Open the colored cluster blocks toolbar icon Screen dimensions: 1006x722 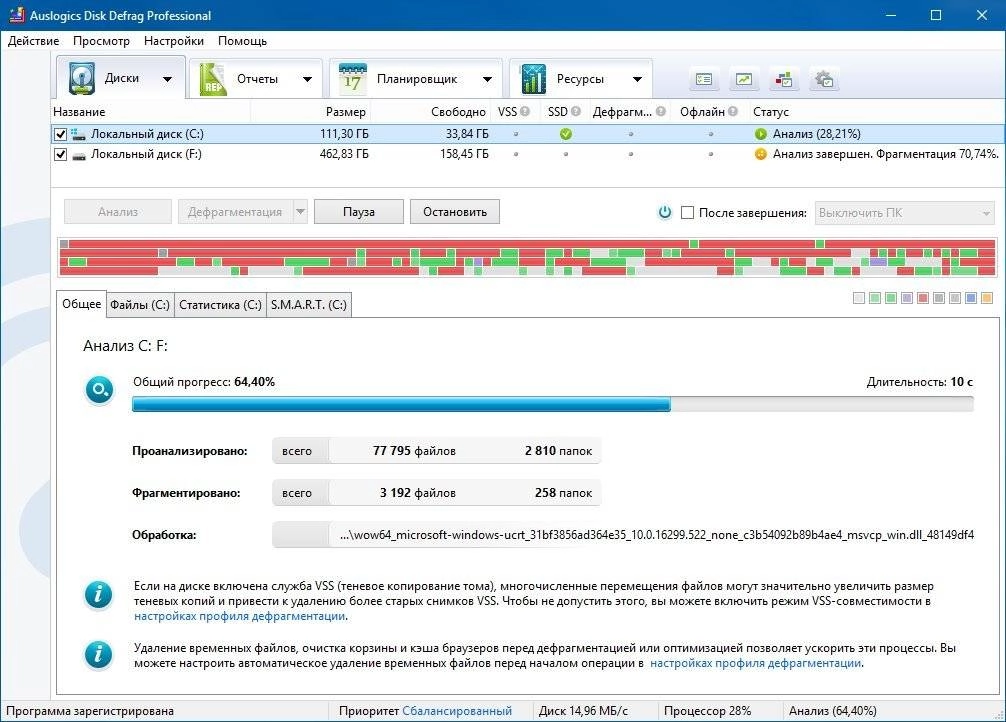tap(784, 80)
